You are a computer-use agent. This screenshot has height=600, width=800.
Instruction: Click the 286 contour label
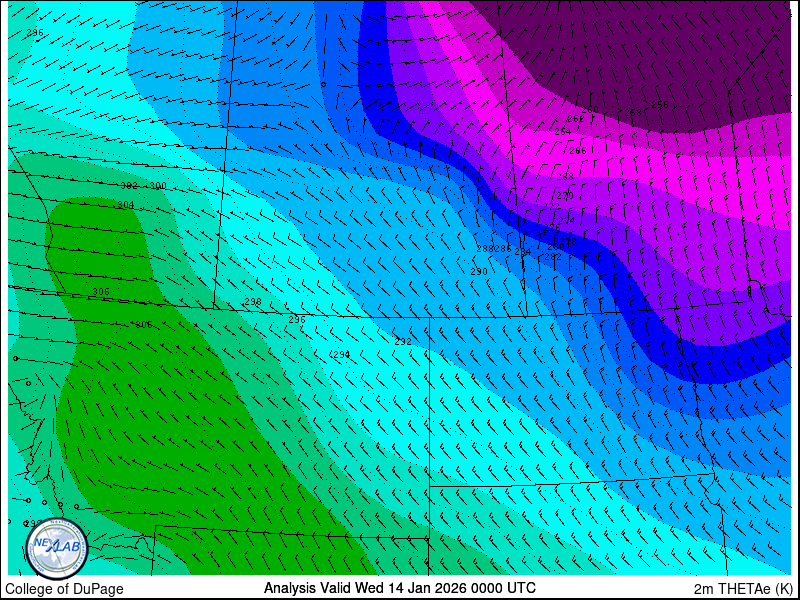tap(503, 248)
